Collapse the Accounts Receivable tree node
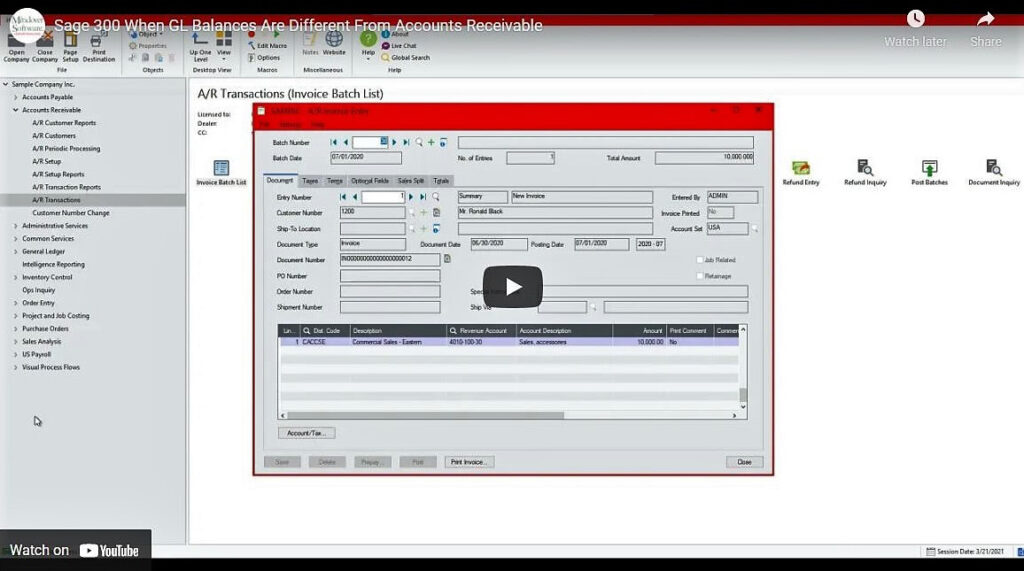Image resolution: width=1024 pixels, height=571 pixels. [16, 110]
